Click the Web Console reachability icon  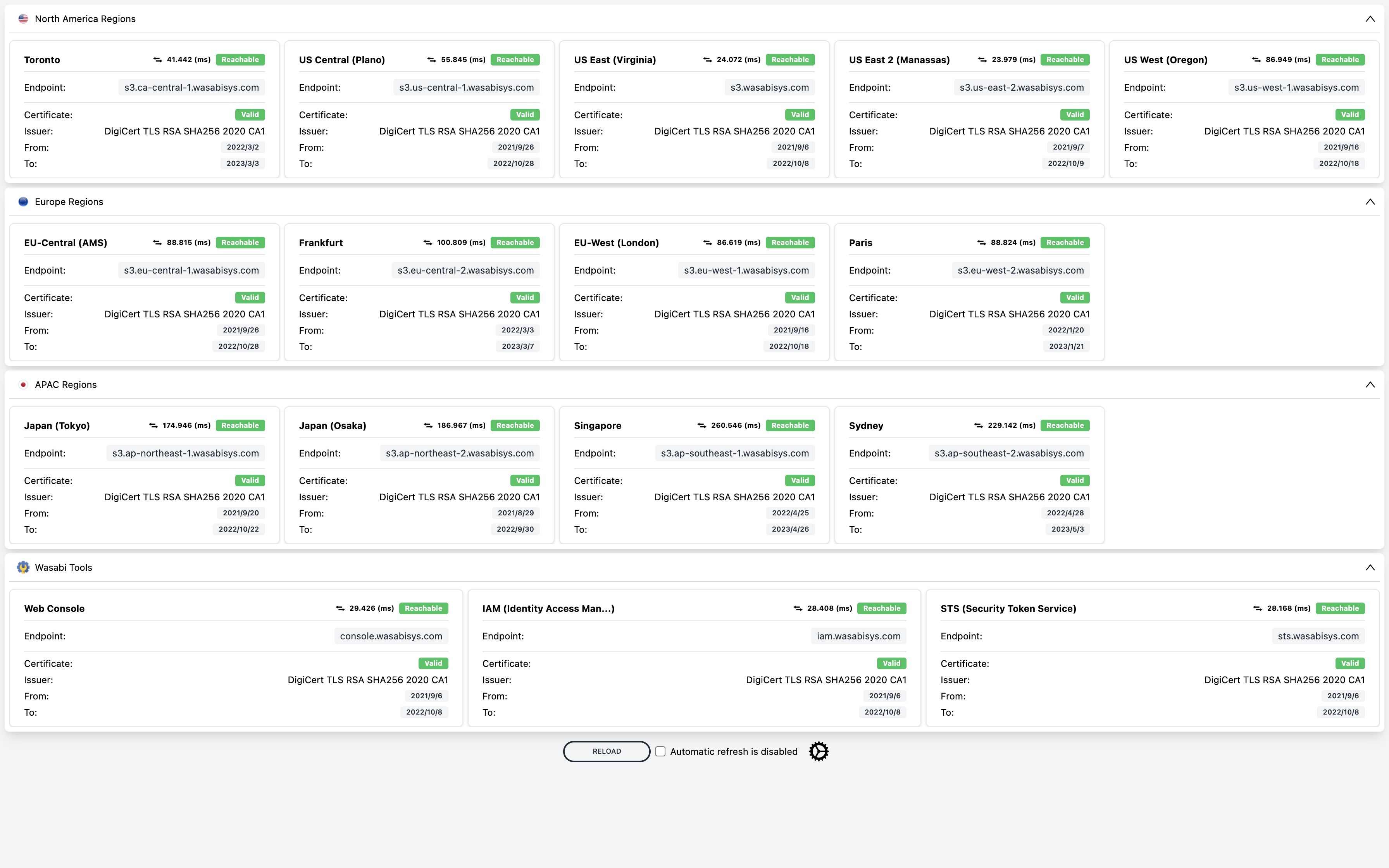(x=338, y=608)
